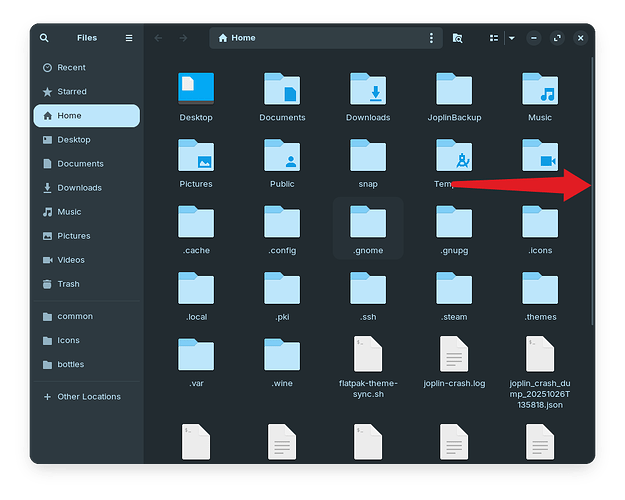
Task: Open Recent in the sidebar
Action: (x=71, y=68)
